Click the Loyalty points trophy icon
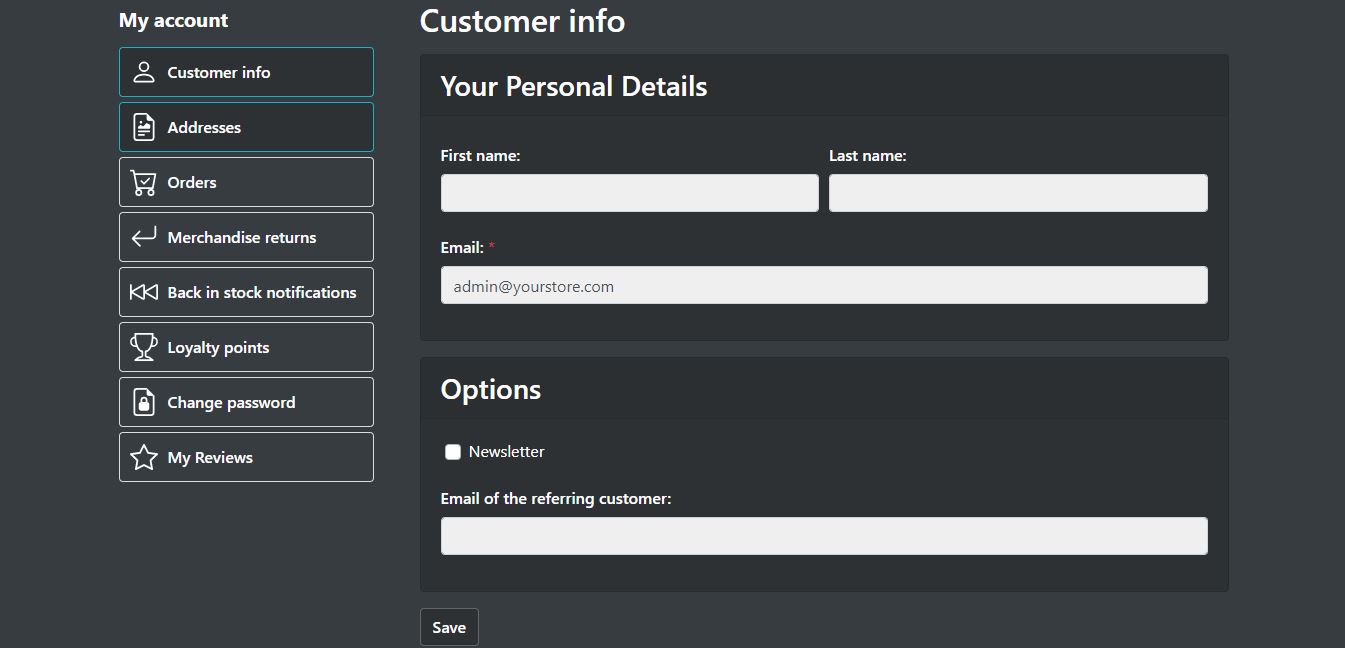This screenshot has height=648, width=1345. [144, 347]
